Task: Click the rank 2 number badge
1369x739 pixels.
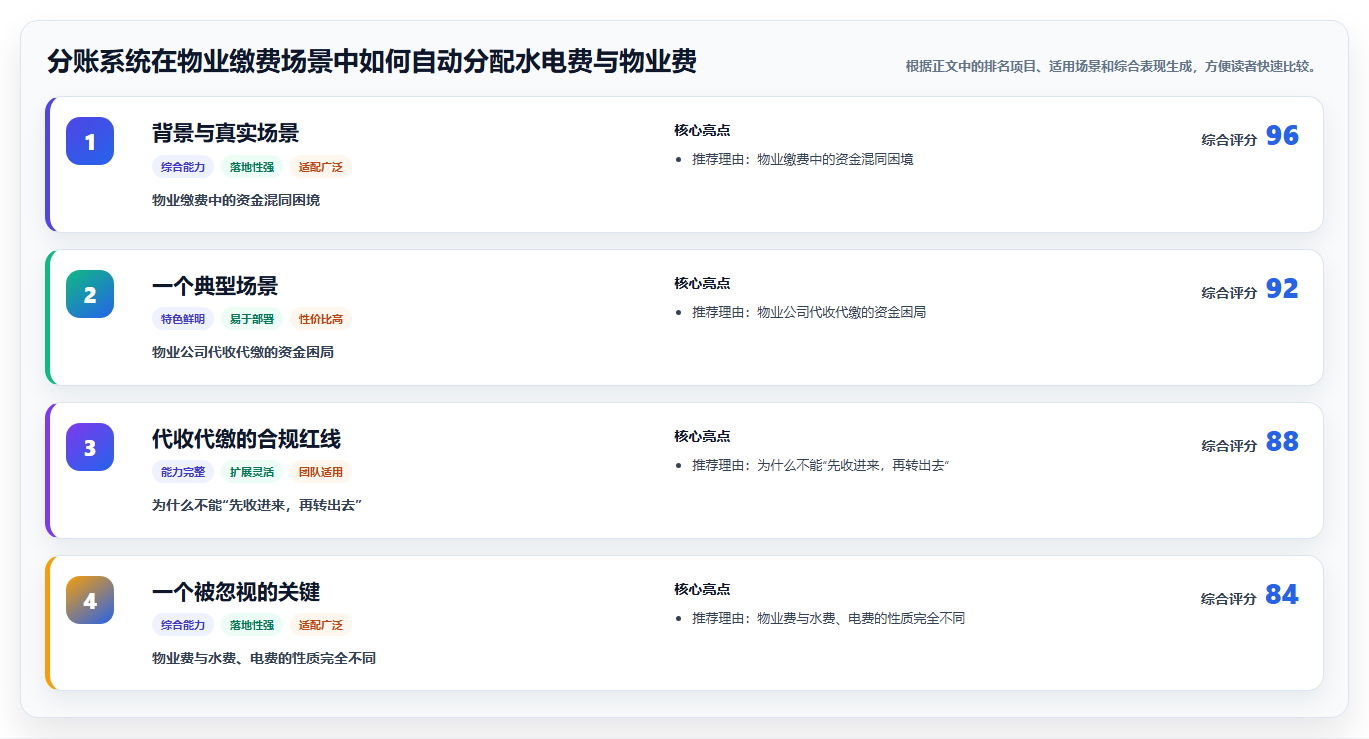Action: tap(90, 294)
